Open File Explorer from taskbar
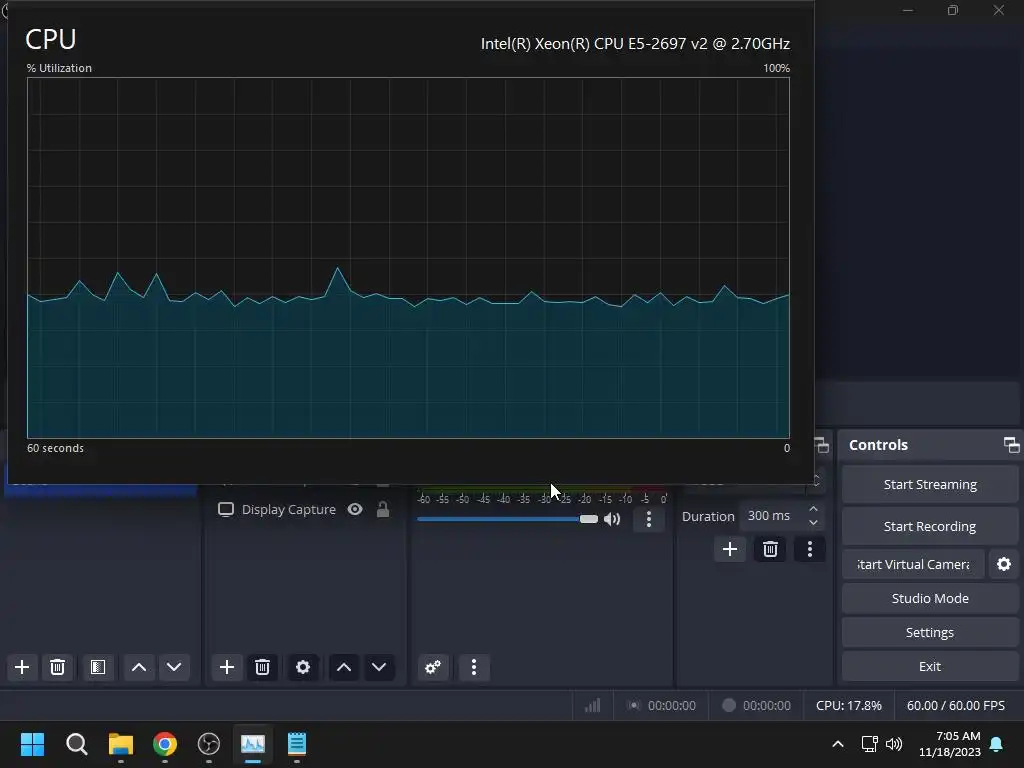 121,744
